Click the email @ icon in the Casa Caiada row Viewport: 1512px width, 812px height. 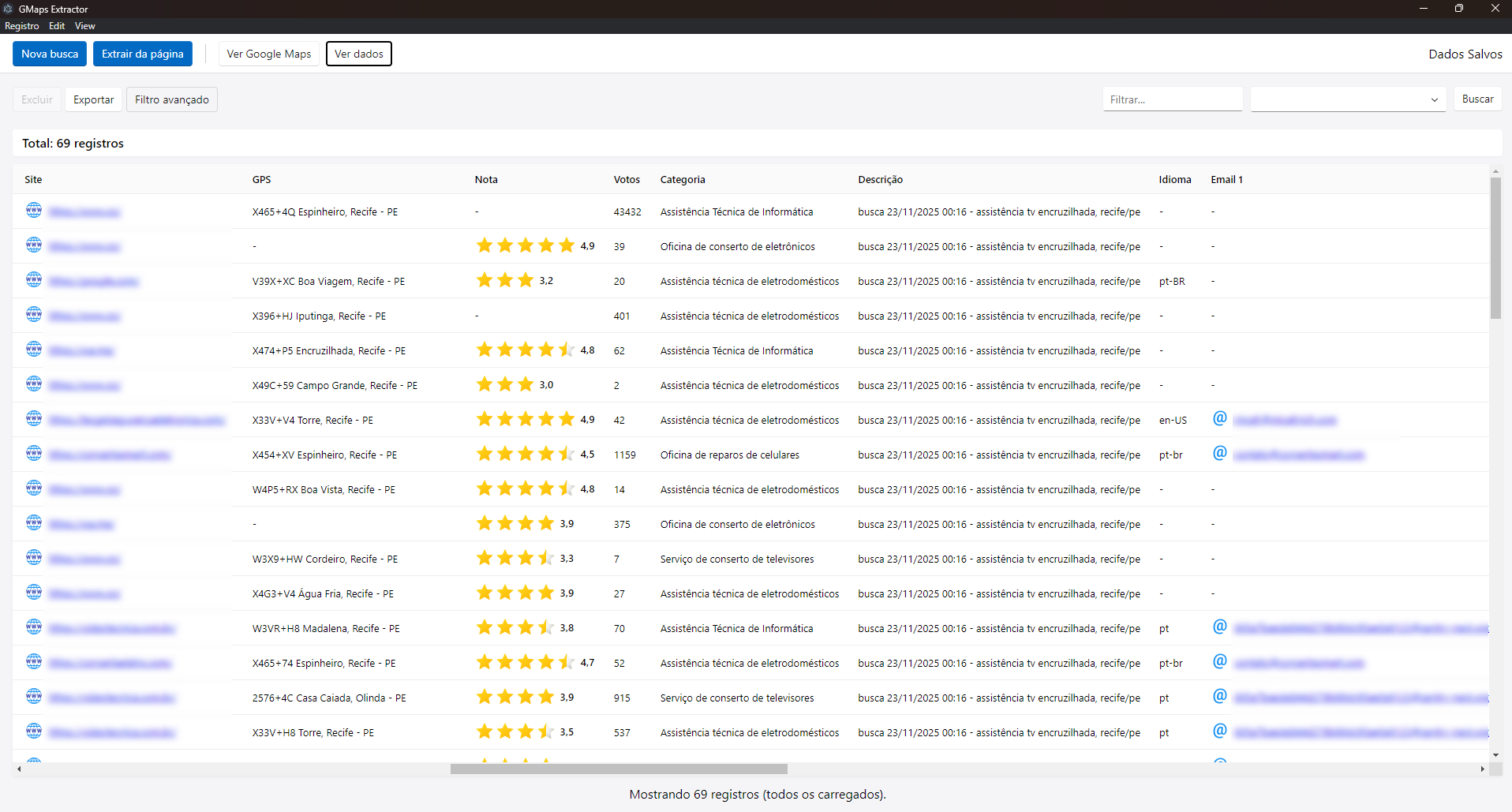(x=1220, y=696)
